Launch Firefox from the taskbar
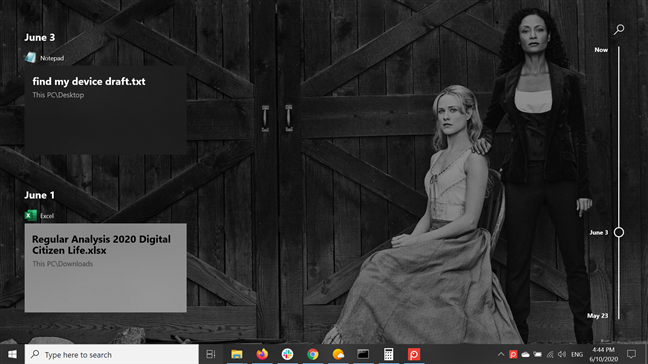 [x=262, y=354]
